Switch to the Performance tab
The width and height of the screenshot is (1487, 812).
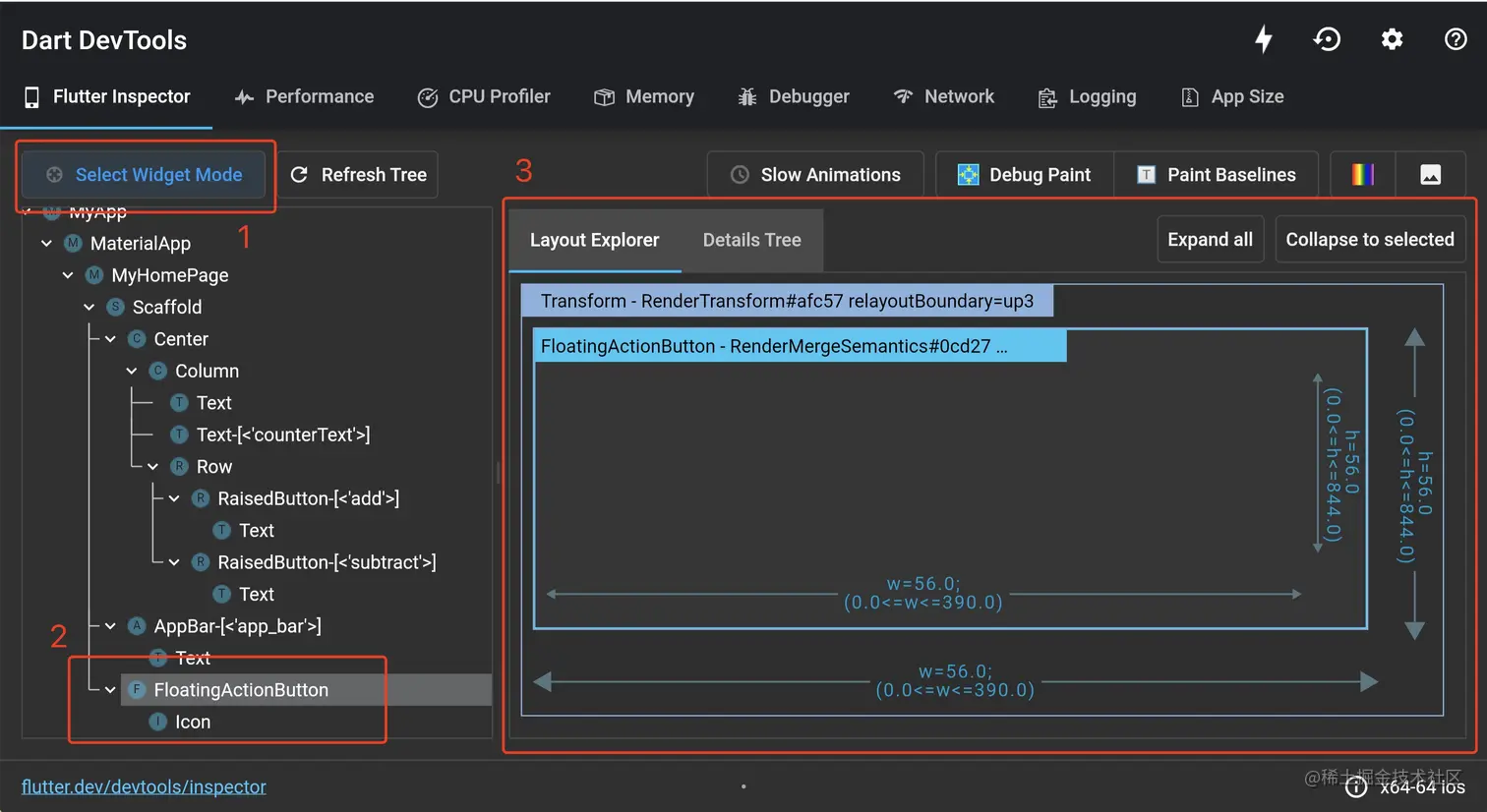coord(305,96)
